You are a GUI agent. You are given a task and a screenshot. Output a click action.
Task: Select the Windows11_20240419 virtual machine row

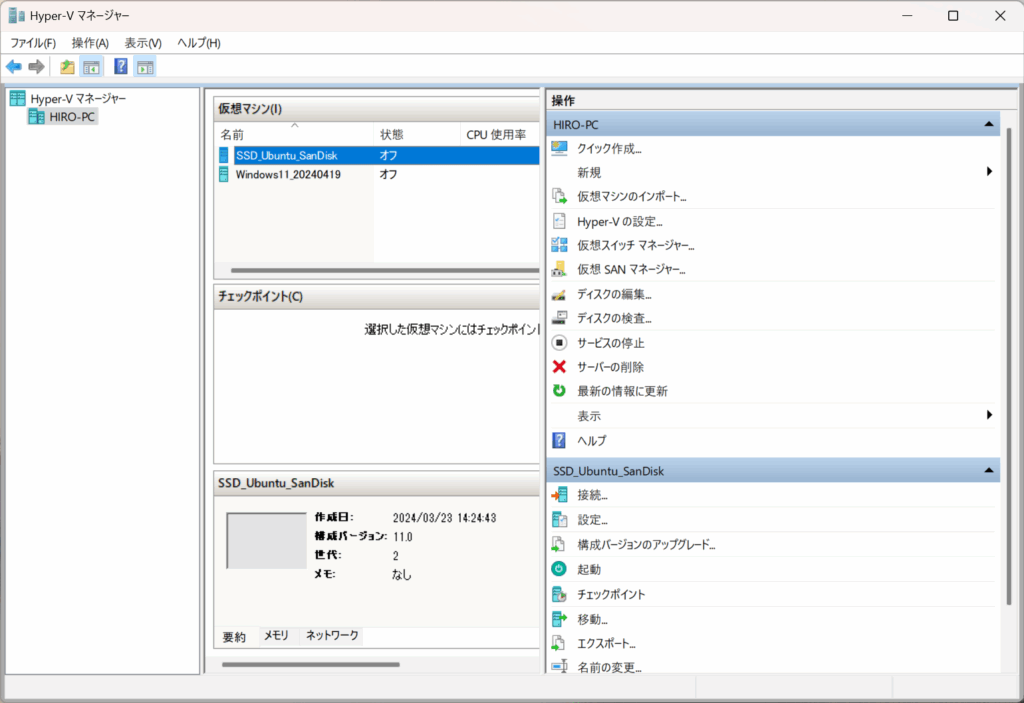tap(379, 174)
